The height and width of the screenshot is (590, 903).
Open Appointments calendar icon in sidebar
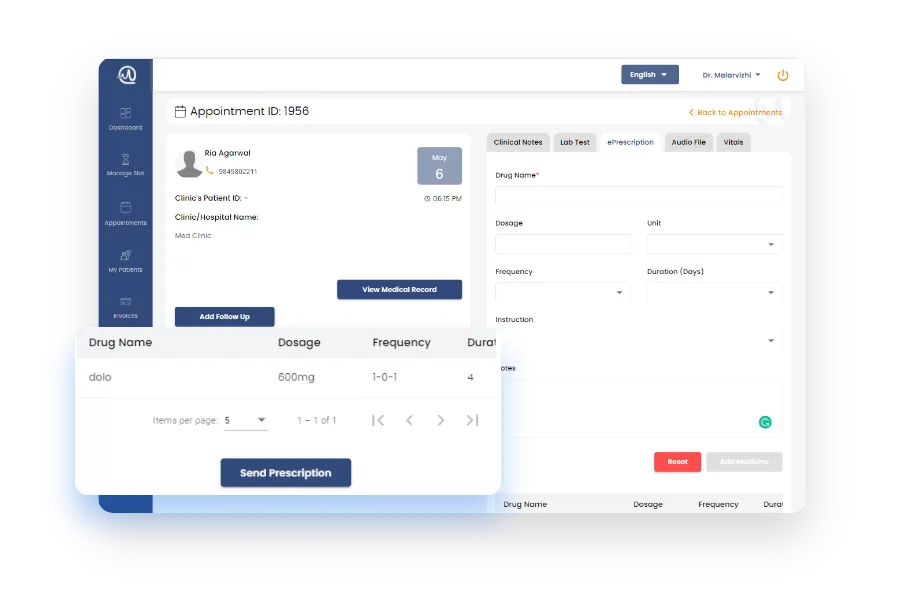pyautogui.click(x=125, y=208)
